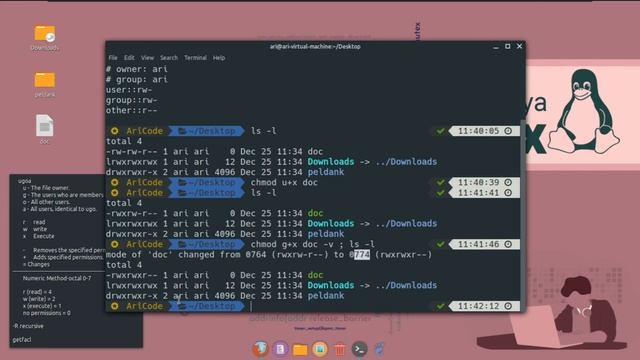Screen dimensions: 640x360
Task: Click the terminal title 'ari@ari-virtual-machine:~/Desktop'
Action: tap(315, 47)
